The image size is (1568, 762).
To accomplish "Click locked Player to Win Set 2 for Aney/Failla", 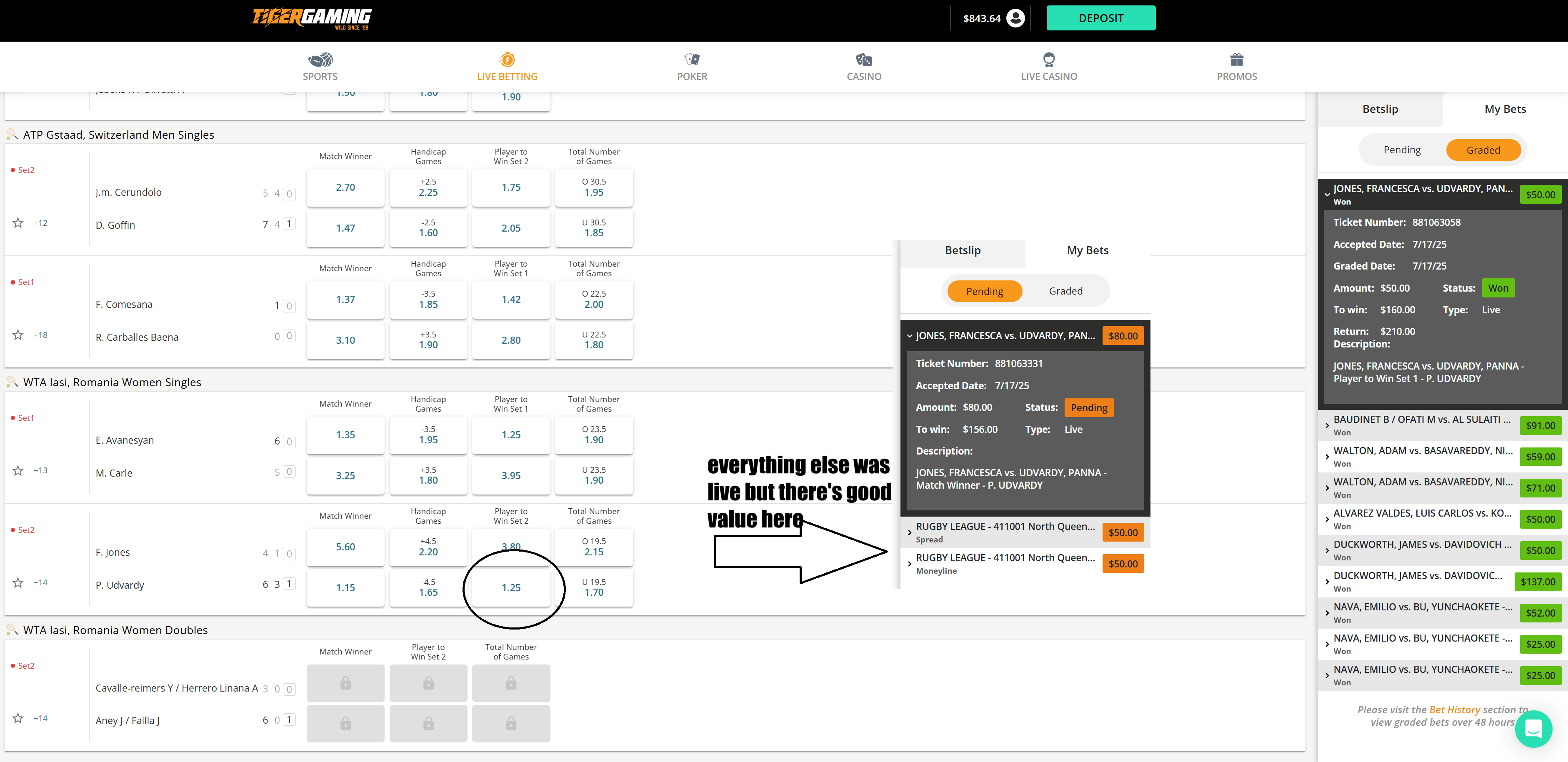I will coord(428,723).
